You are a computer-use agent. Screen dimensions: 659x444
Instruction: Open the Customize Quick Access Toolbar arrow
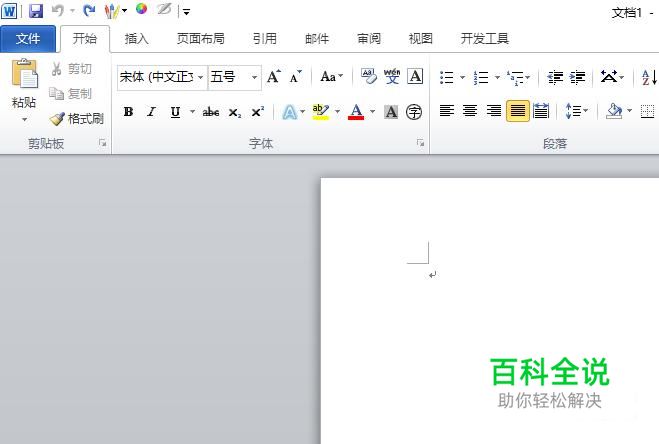(x=187, y=12)
